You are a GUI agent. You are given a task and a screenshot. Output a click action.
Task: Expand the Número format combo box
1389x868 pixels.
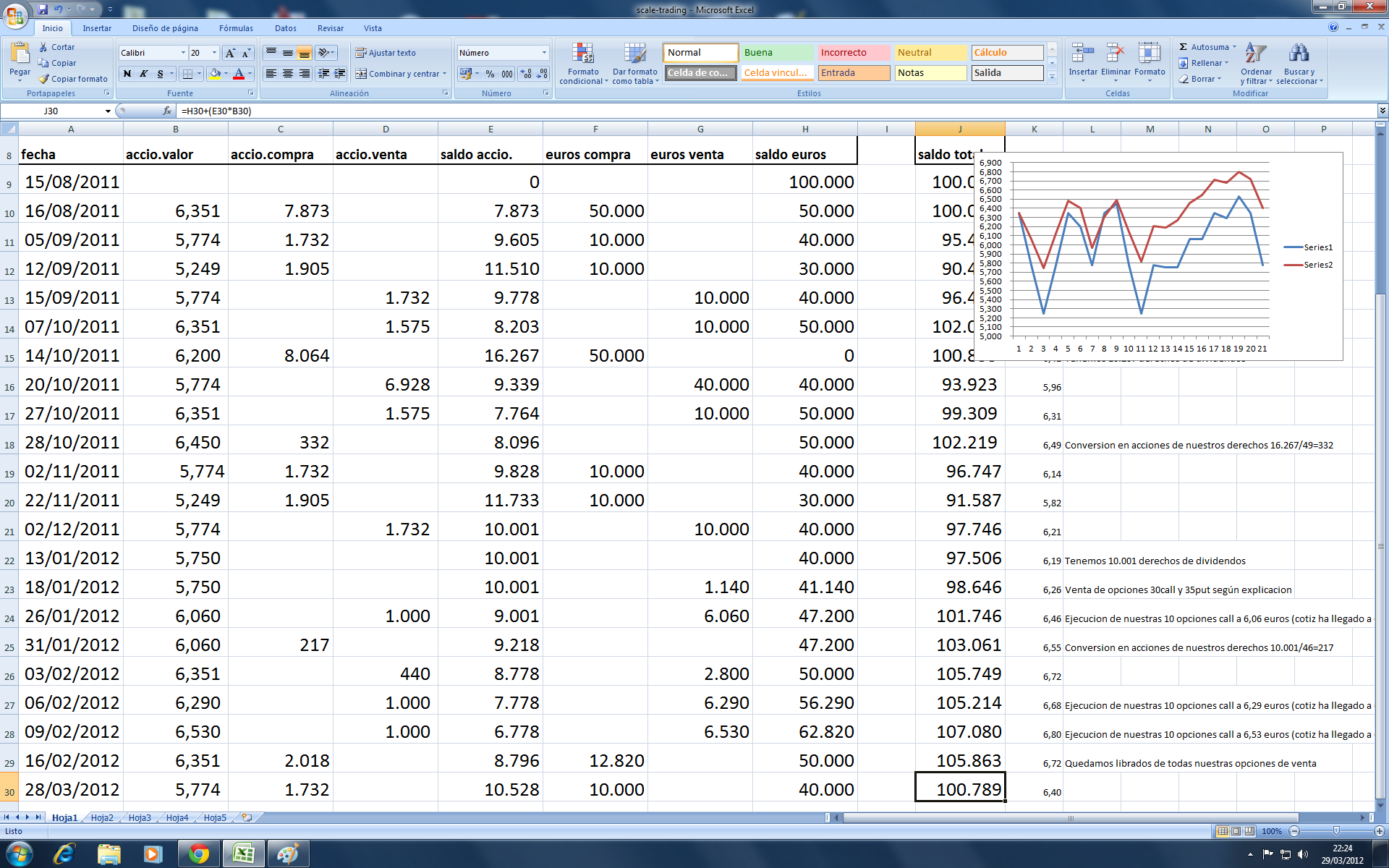tap(544, 53)
